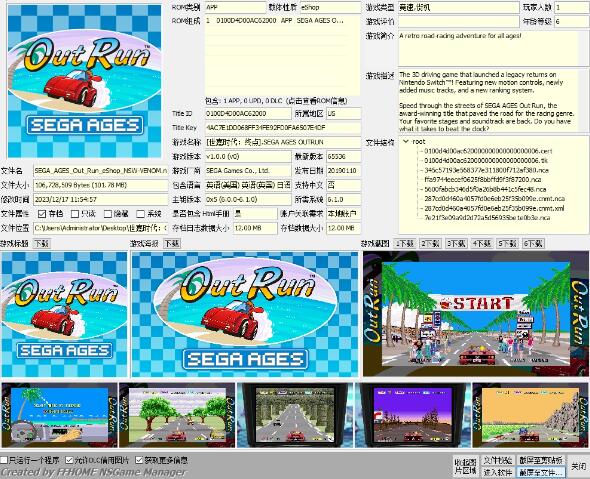Viewport: 590px width, 479px height.
Task: Select the 346c57193e568377e311800f712af380.nca file
Action: tap(486, 170)
